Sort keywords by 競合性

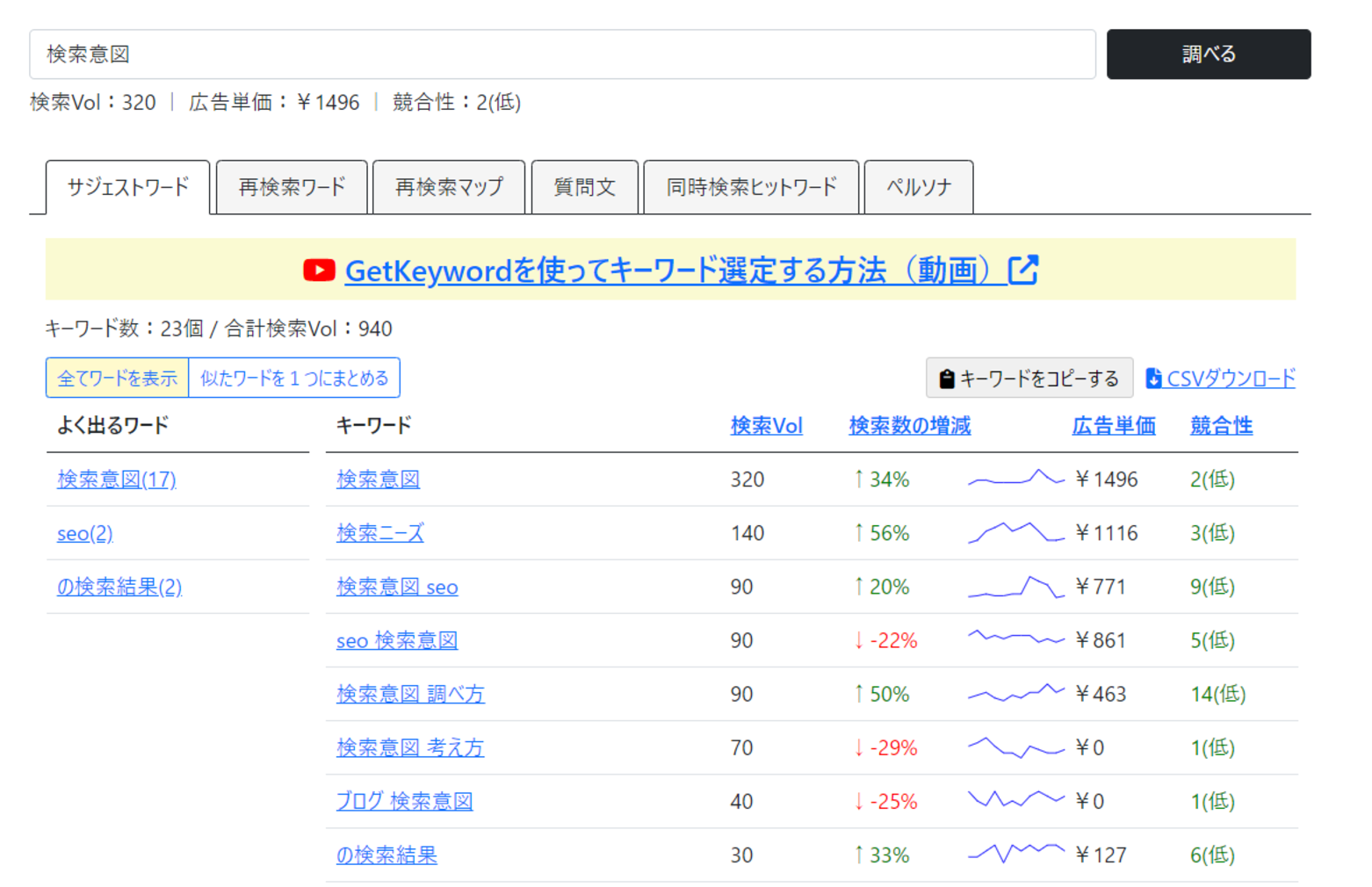click(x=1220, y=426)
